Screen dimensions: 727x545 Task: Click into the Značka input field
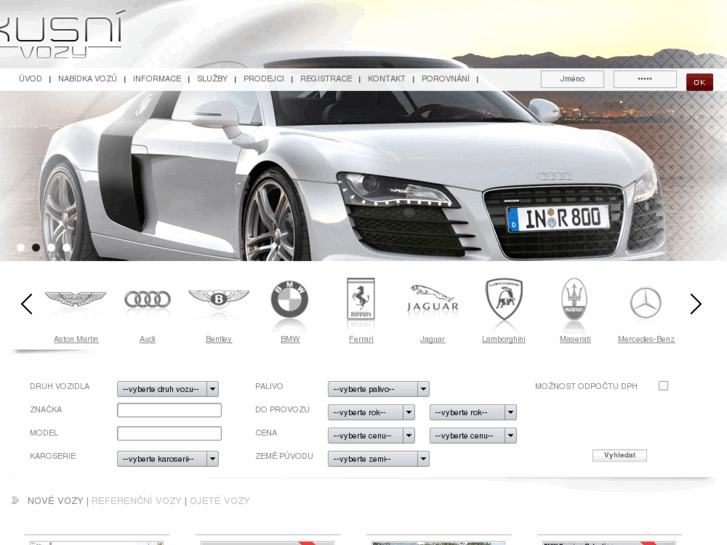(x=169, y=410)
